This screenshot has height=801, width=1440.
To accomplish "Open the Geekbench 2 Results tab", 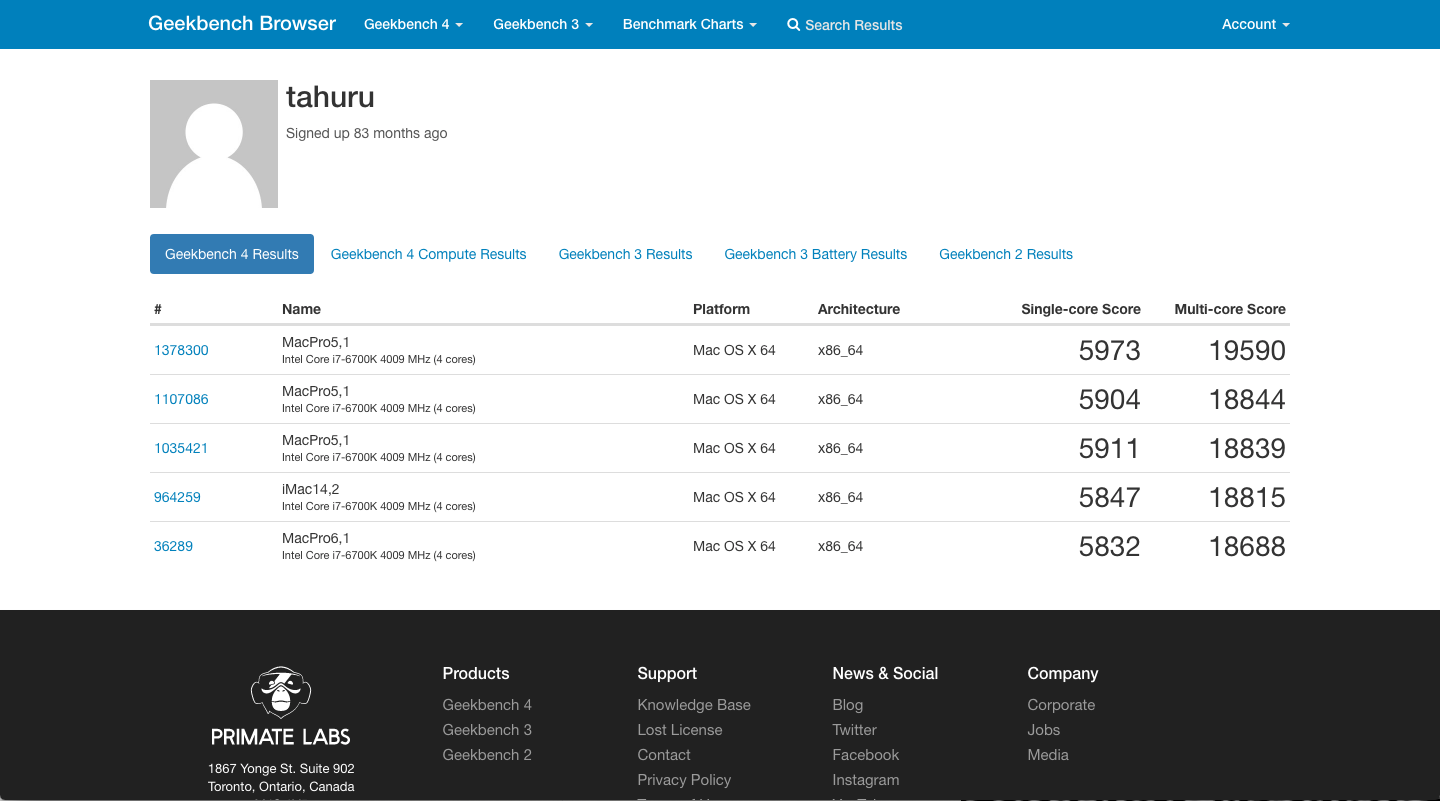I will [x=1005, y=254].
